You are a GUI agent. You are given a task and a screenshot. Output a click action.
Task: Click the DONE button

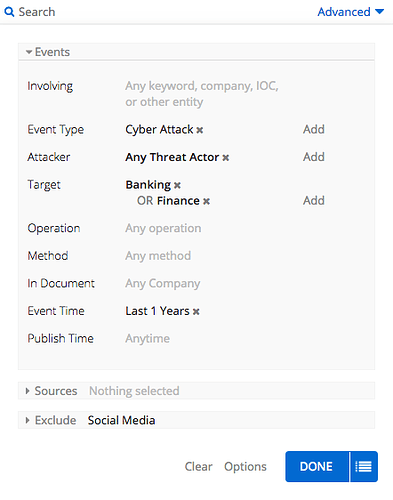317,466
